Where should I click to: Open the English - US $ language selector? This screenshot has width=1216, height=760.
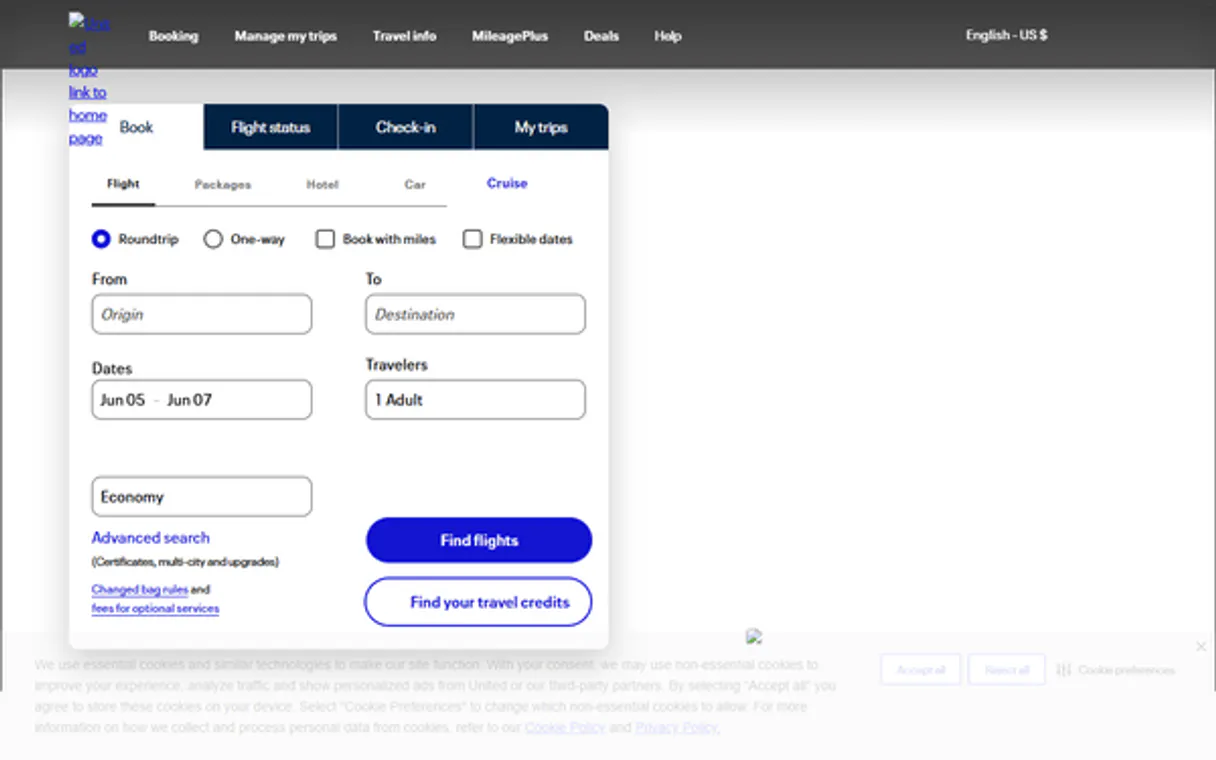tap(1006, 35)
